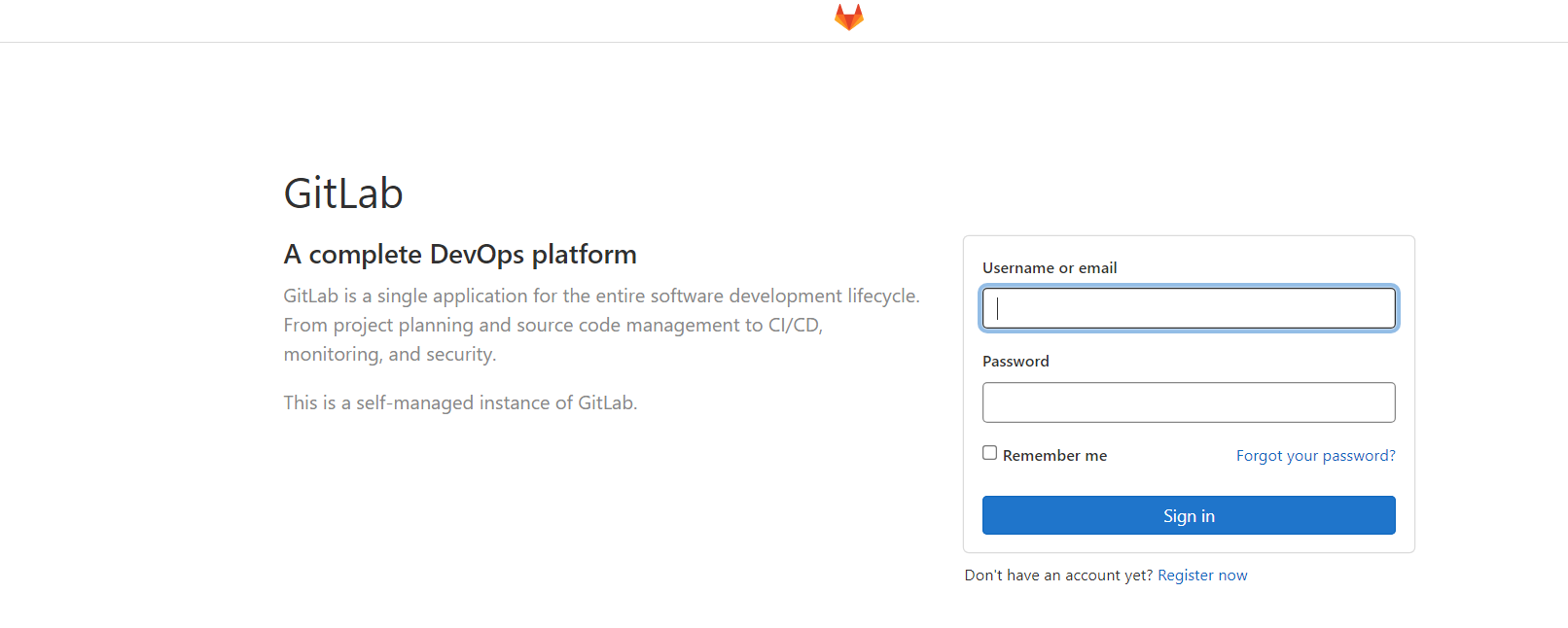Click the Password label text
The image size is (1568, 628).
[x=1016, y=362]
